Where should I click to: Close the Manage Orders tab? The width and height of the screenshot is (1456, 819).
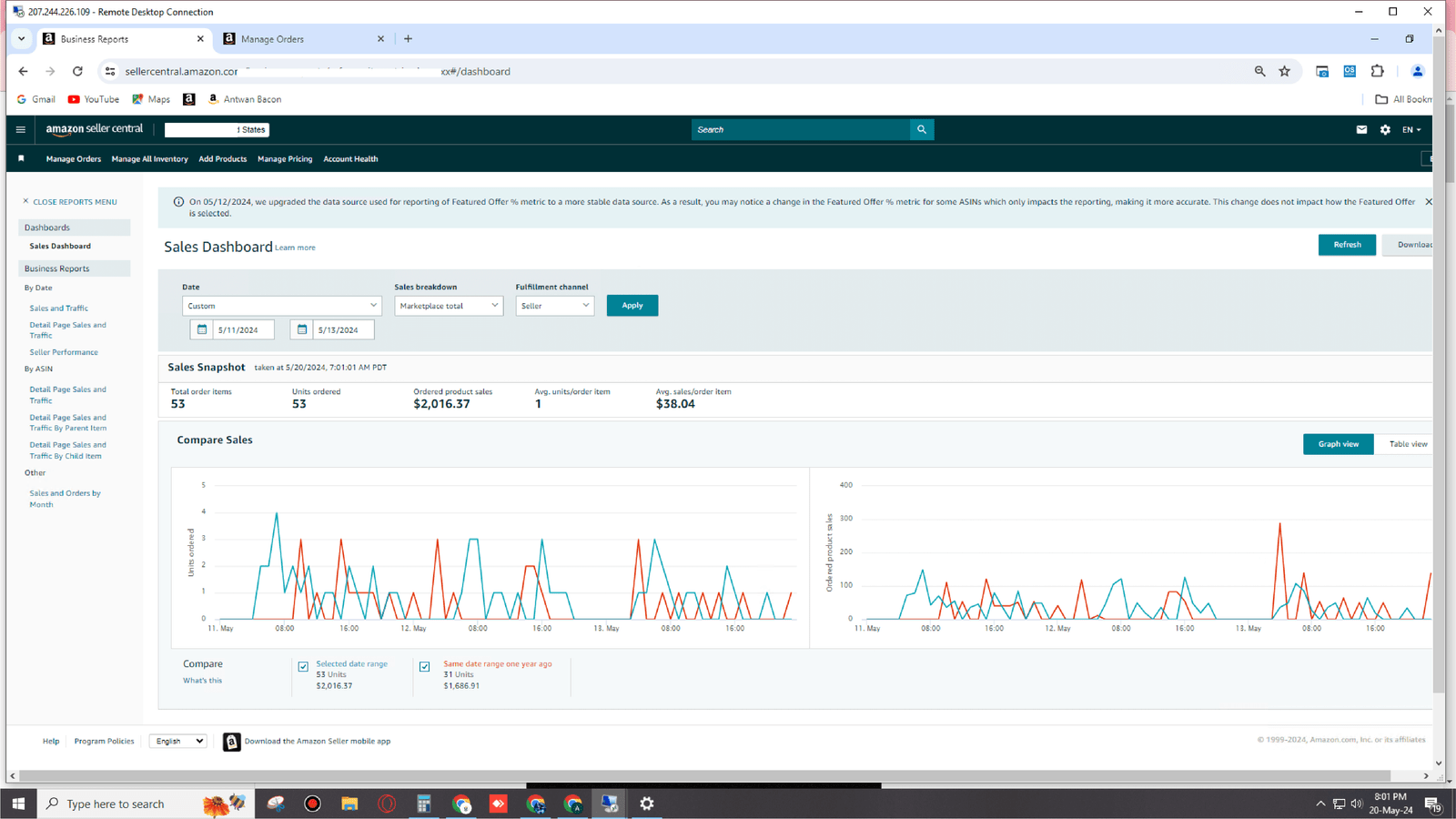(380, 38)
